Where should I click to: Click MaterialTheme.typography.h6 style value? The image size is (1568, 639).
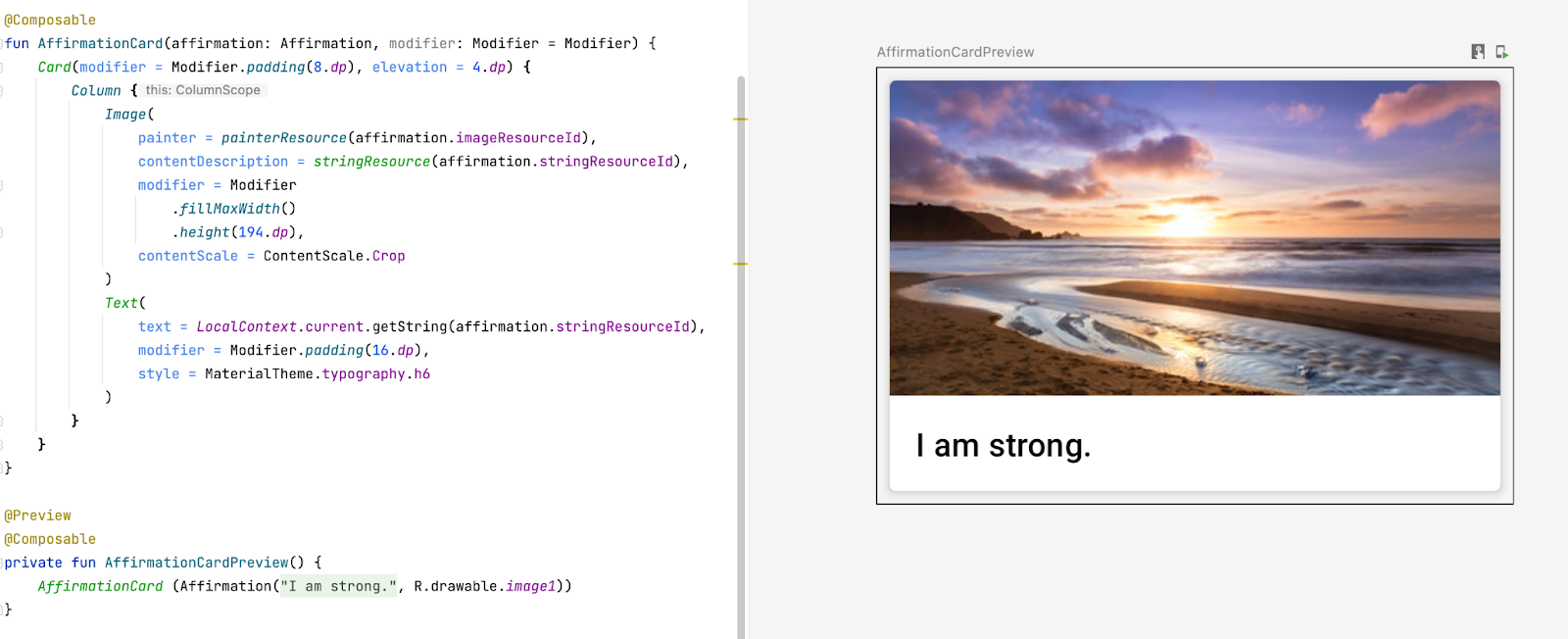point(317,373)
